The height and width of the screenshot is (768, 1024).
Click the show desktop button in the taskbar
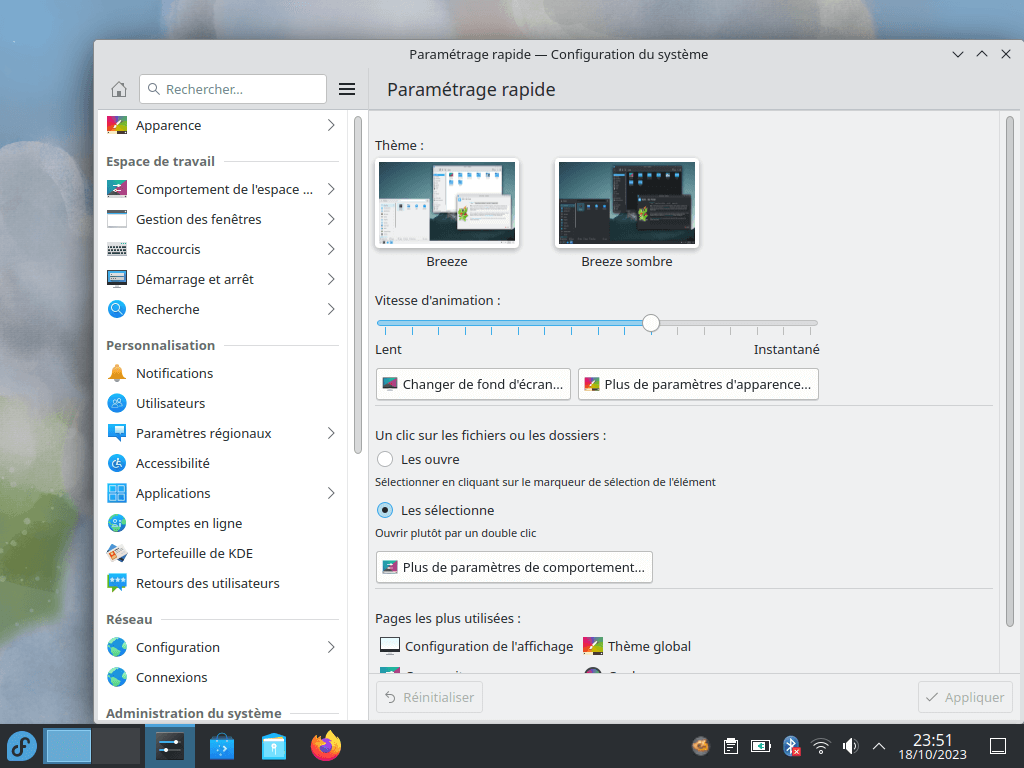pyautogui.click(x=998, y=746)
